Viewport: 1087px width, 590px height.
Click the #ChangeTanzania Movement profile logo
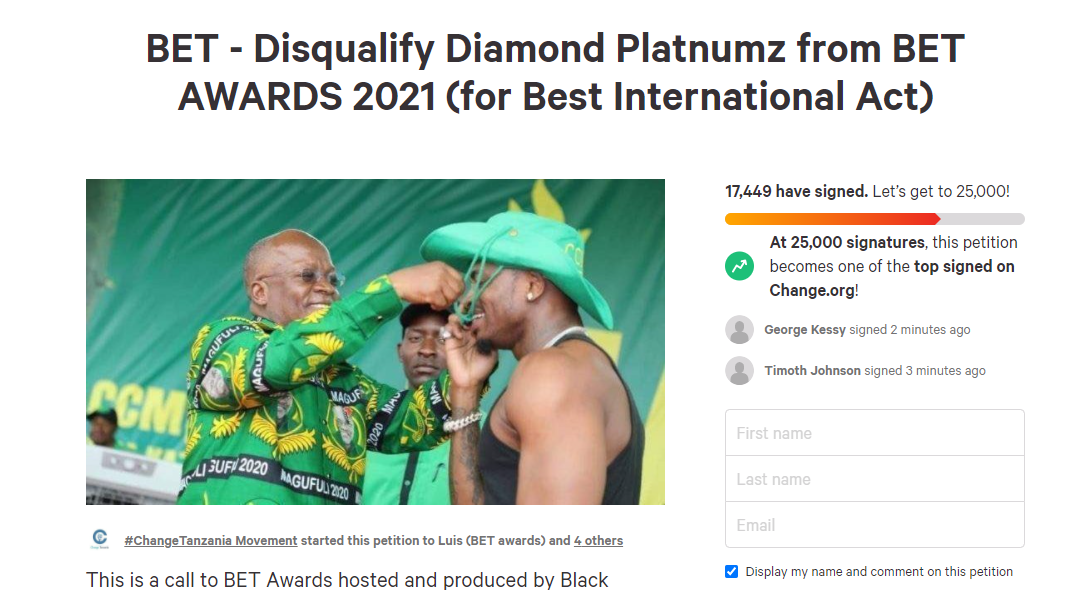pyautogui.click(x=100, y=540)
